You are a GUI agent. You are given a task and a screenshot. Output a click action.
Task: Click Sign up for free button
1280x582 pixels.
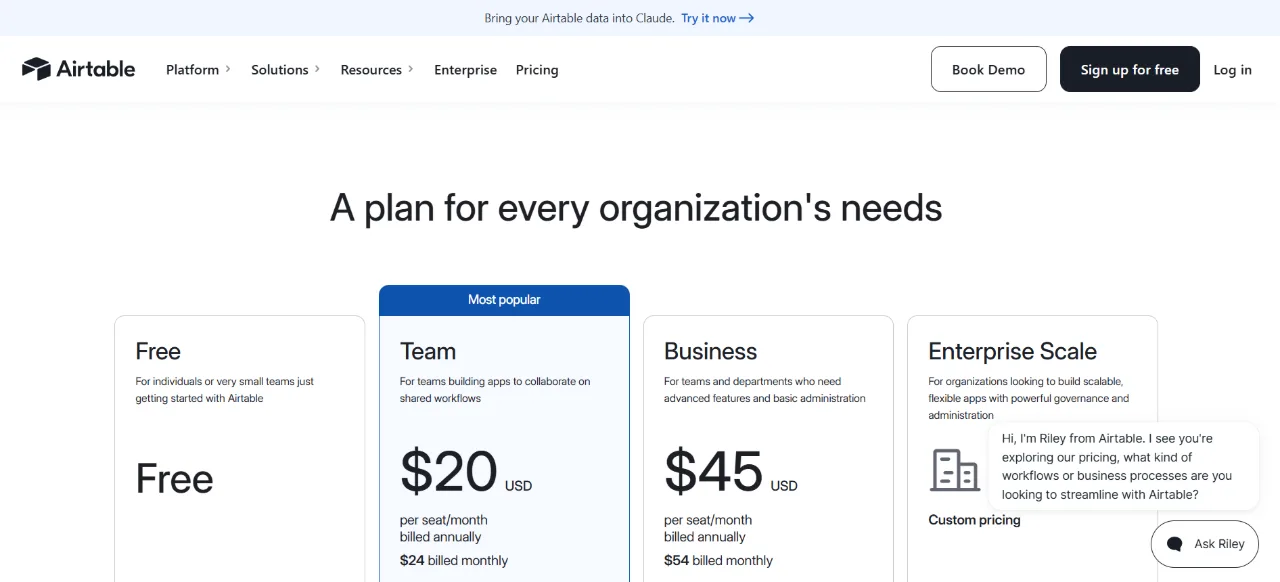pyautogui.click(x=1130, y=69)
